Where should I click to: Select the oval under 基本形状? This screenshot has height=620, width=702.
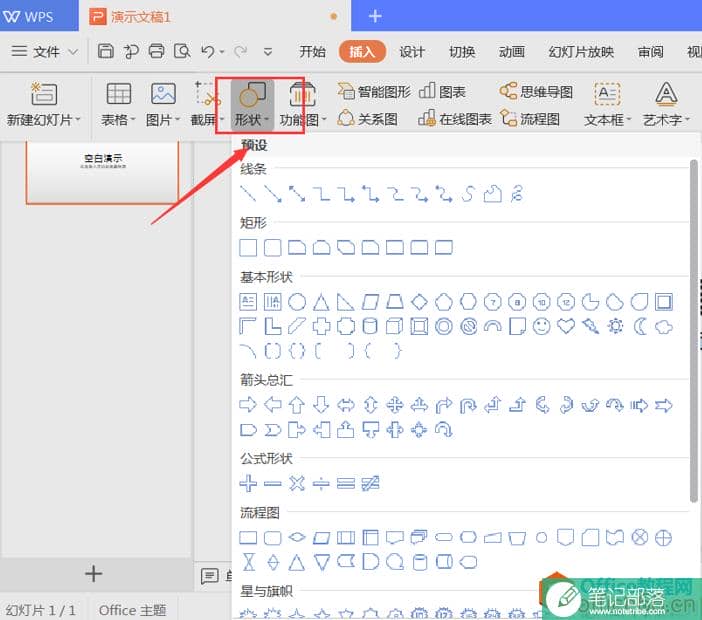(297, 302)
